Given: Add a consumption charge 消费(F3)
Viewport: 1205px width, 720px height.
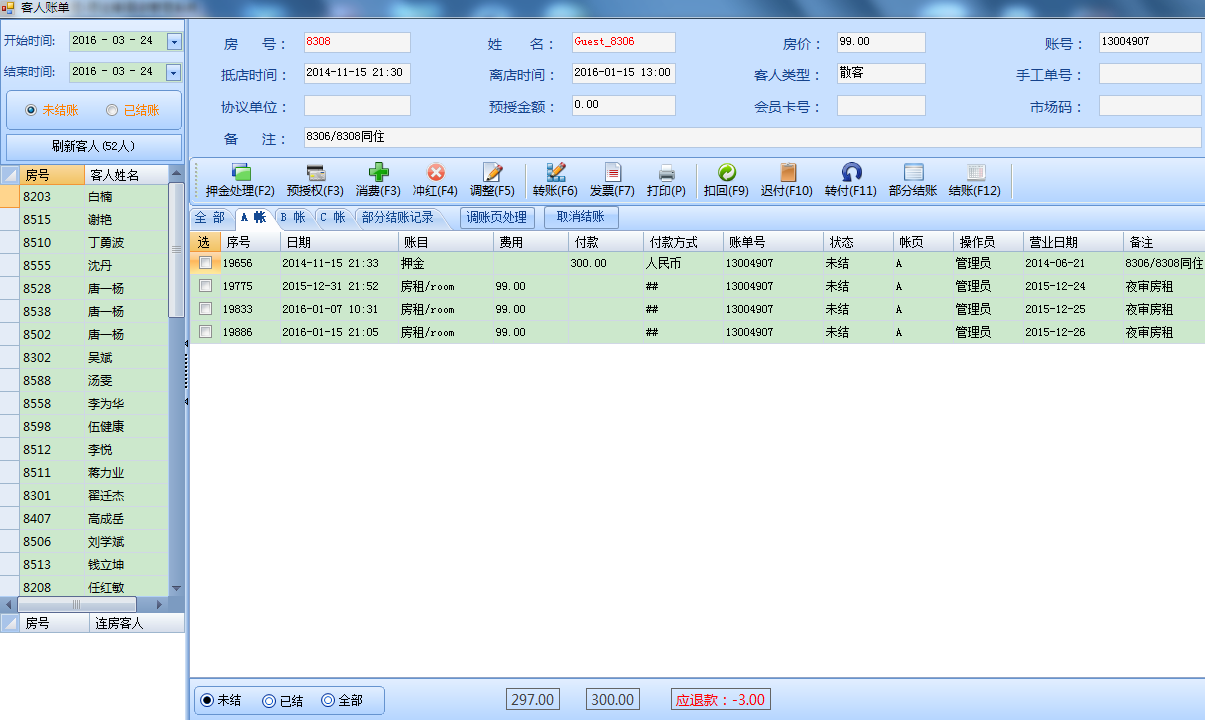Looking at the screenshot, I should pyautogui.click(x=378, y=181).
